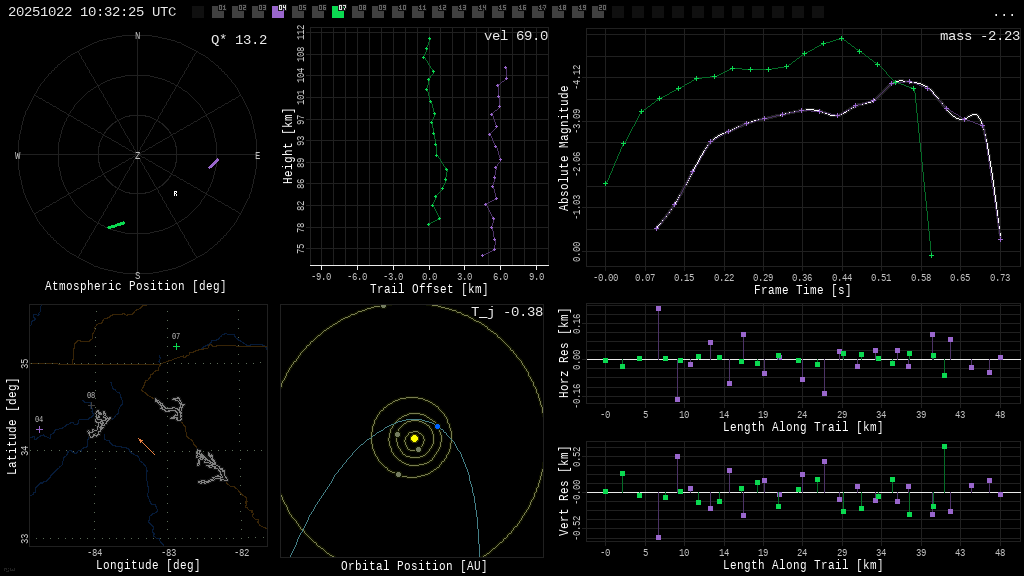Click the green station 07 cross on map

[177, 347]
